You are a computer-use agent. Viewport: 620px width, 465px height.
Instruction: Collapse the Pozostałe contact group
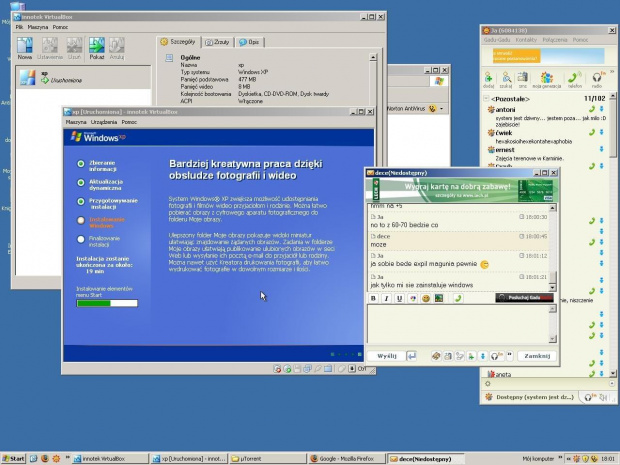[x=486, y=98]
